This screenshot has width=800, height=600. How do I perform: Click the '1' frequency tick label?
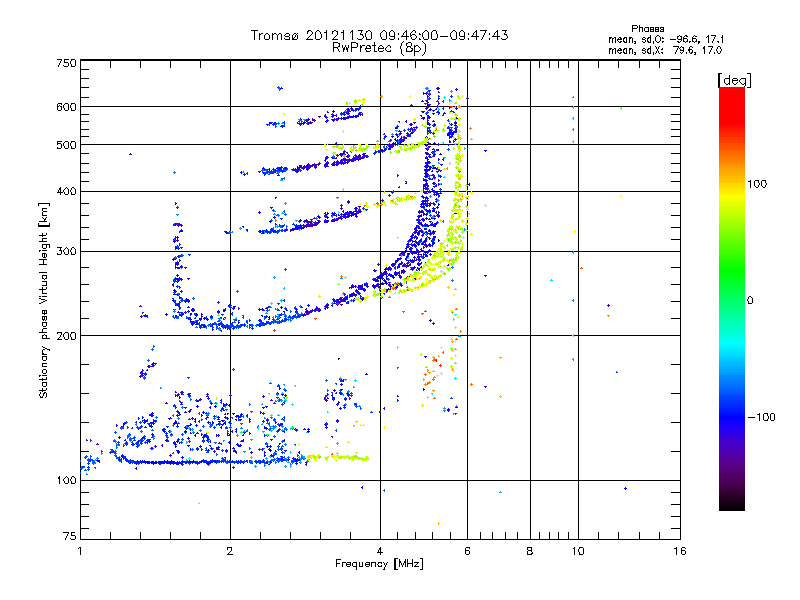click(80, 551)
